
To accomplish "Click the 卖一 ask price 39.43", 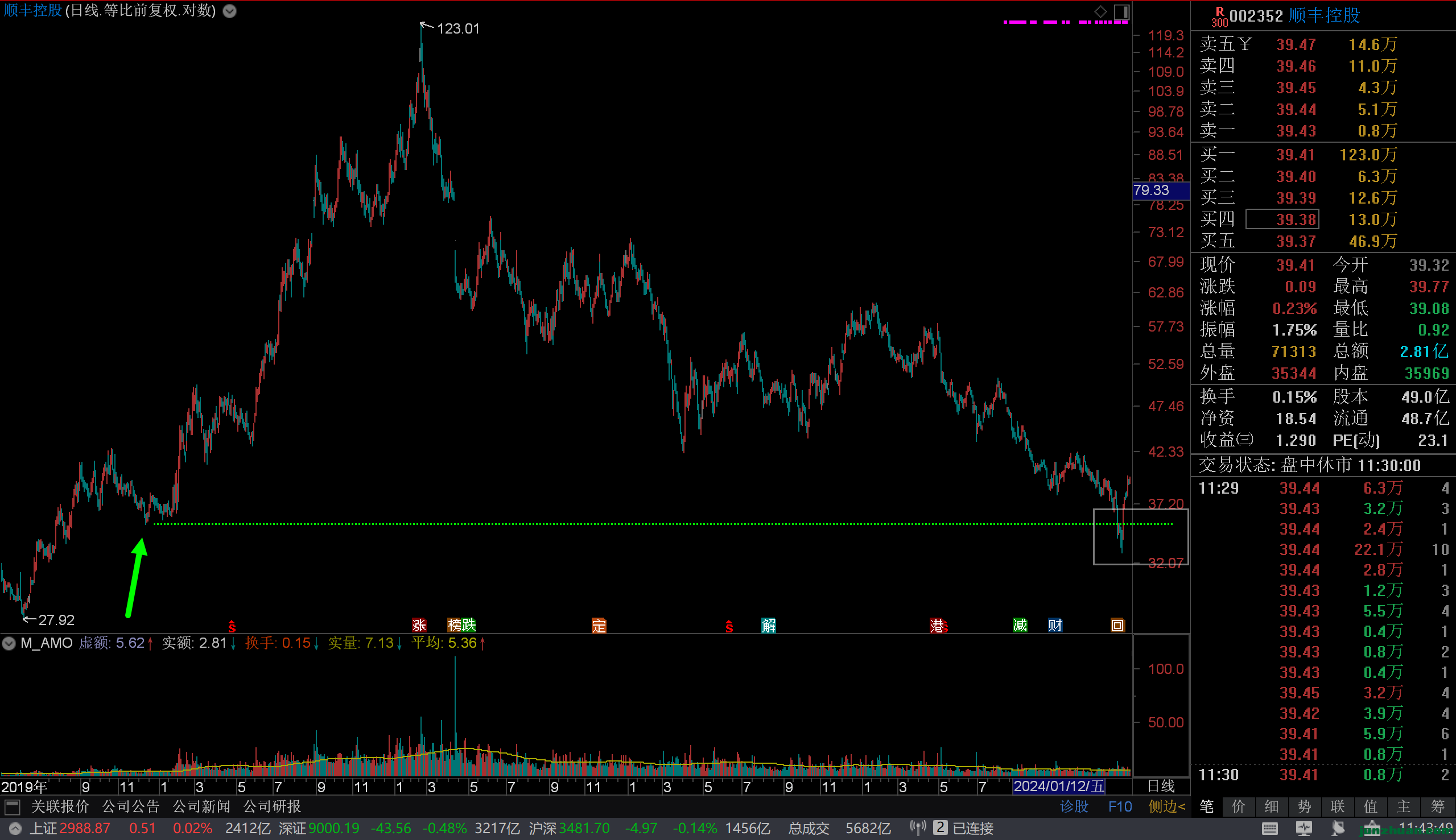I will click(1296, 131).
